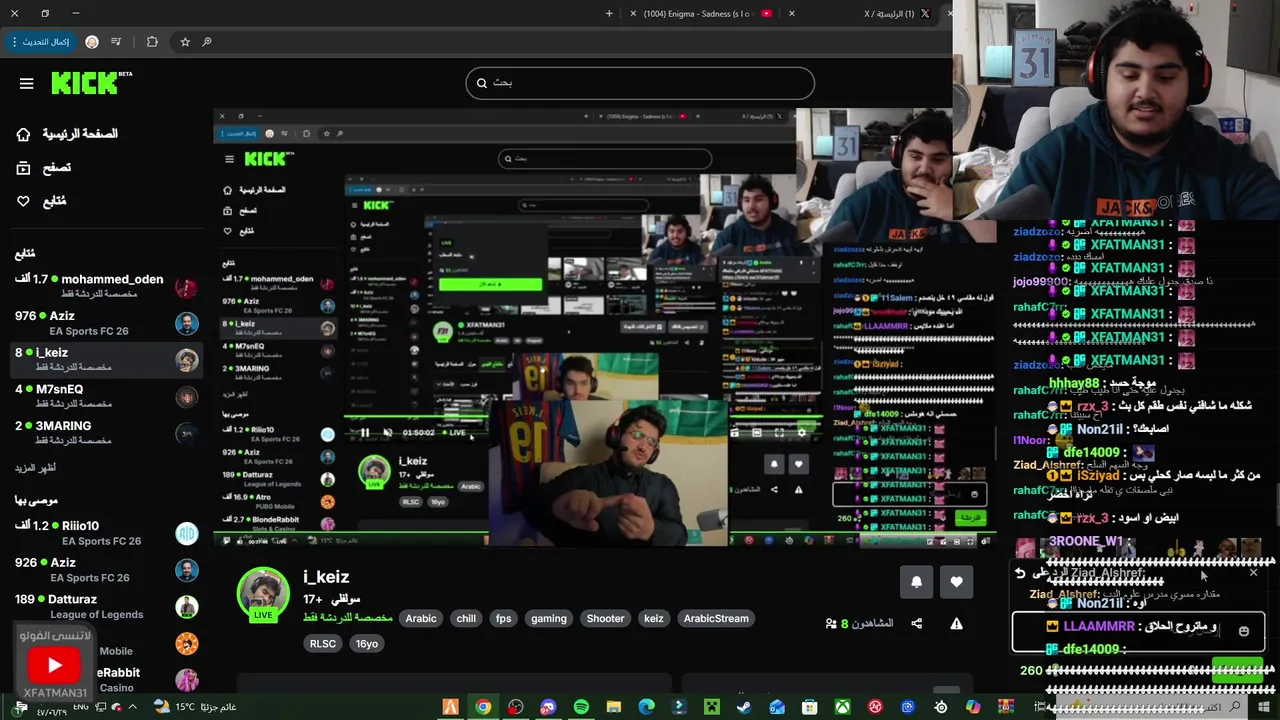Select the RLSC tag

(x=323, y=644)
